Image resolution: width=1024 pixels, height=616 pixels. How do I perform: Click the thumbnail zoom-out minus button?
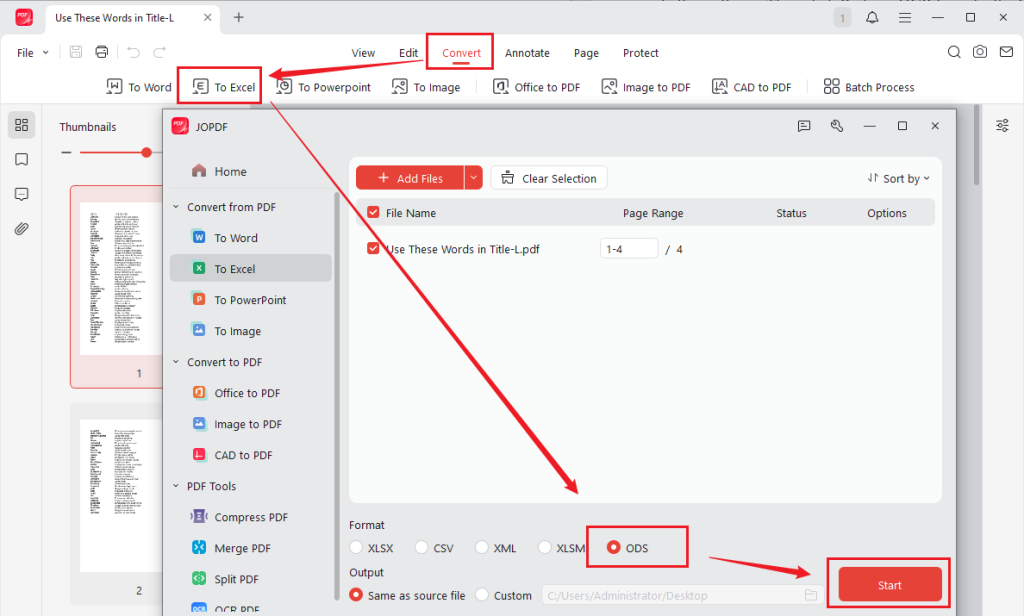66,152
